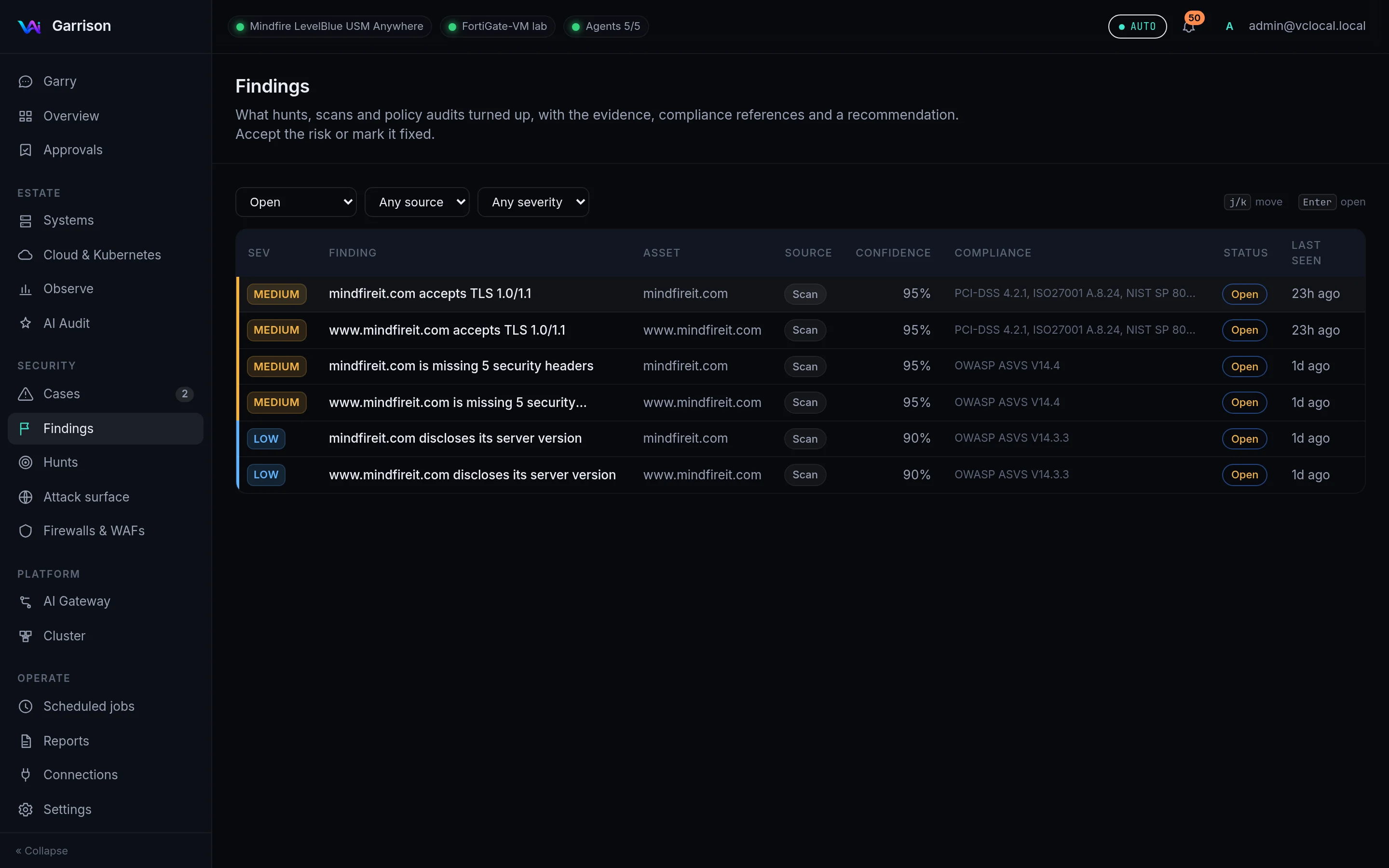1389x868 pixels.
Task: Select Findings in the sidebar menu
Action: [x=106, y=429]
